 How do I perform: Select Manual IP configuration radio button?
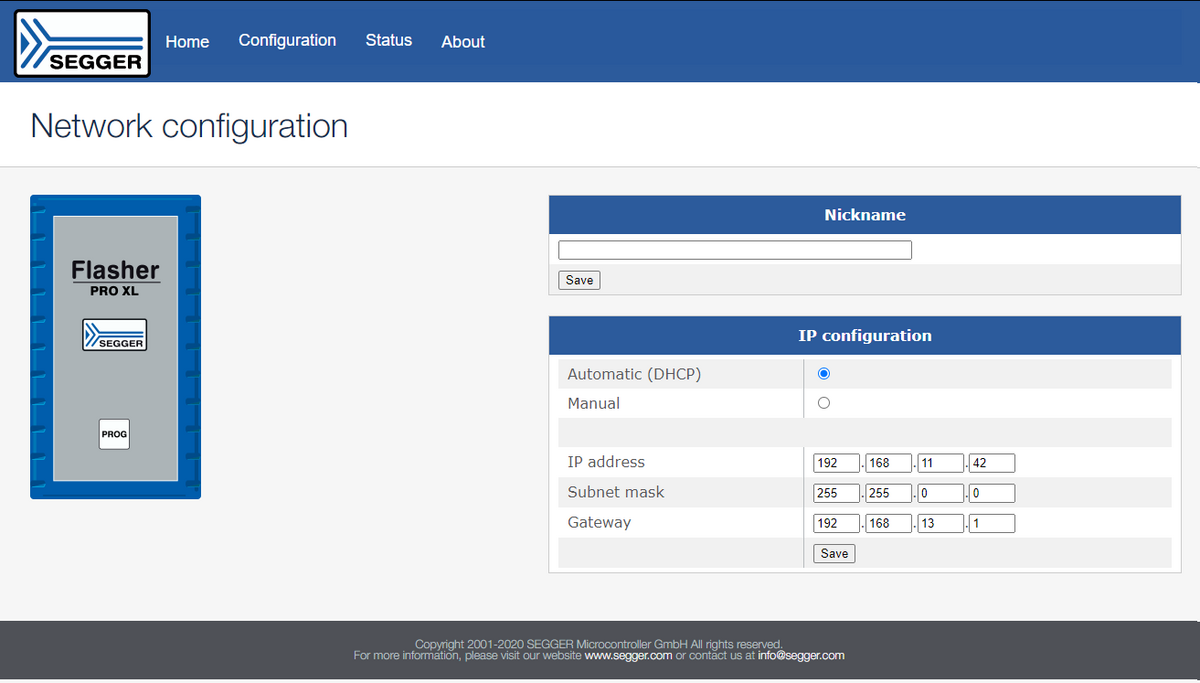coord(824,403)
